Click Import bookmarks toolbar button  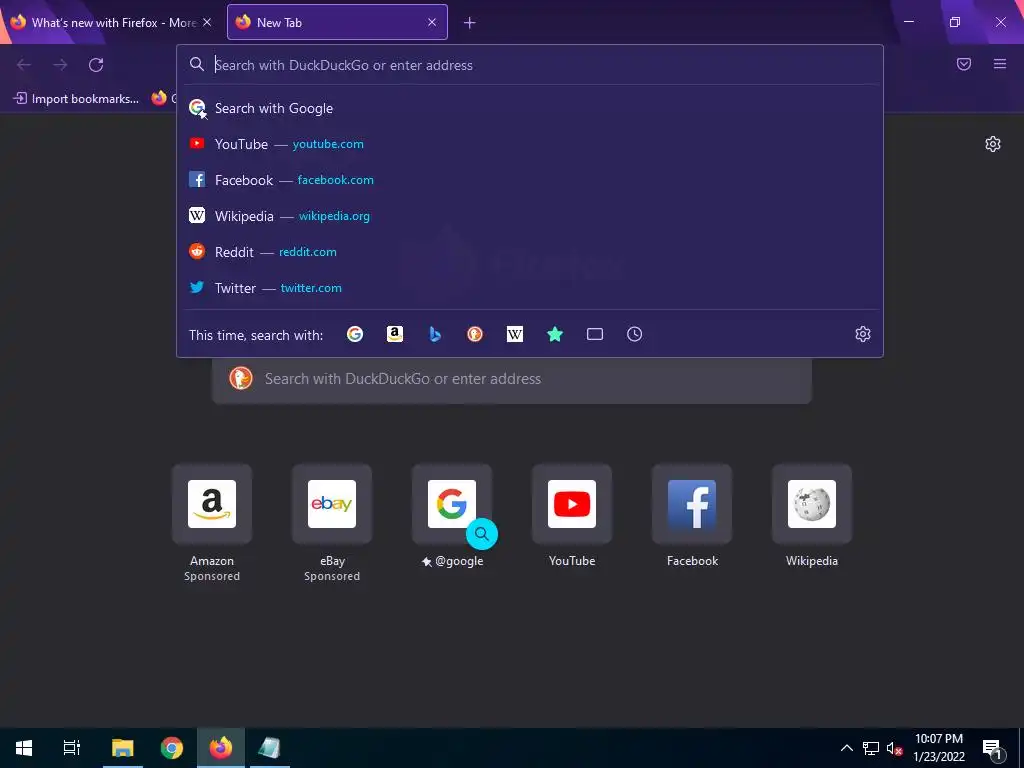76,99
